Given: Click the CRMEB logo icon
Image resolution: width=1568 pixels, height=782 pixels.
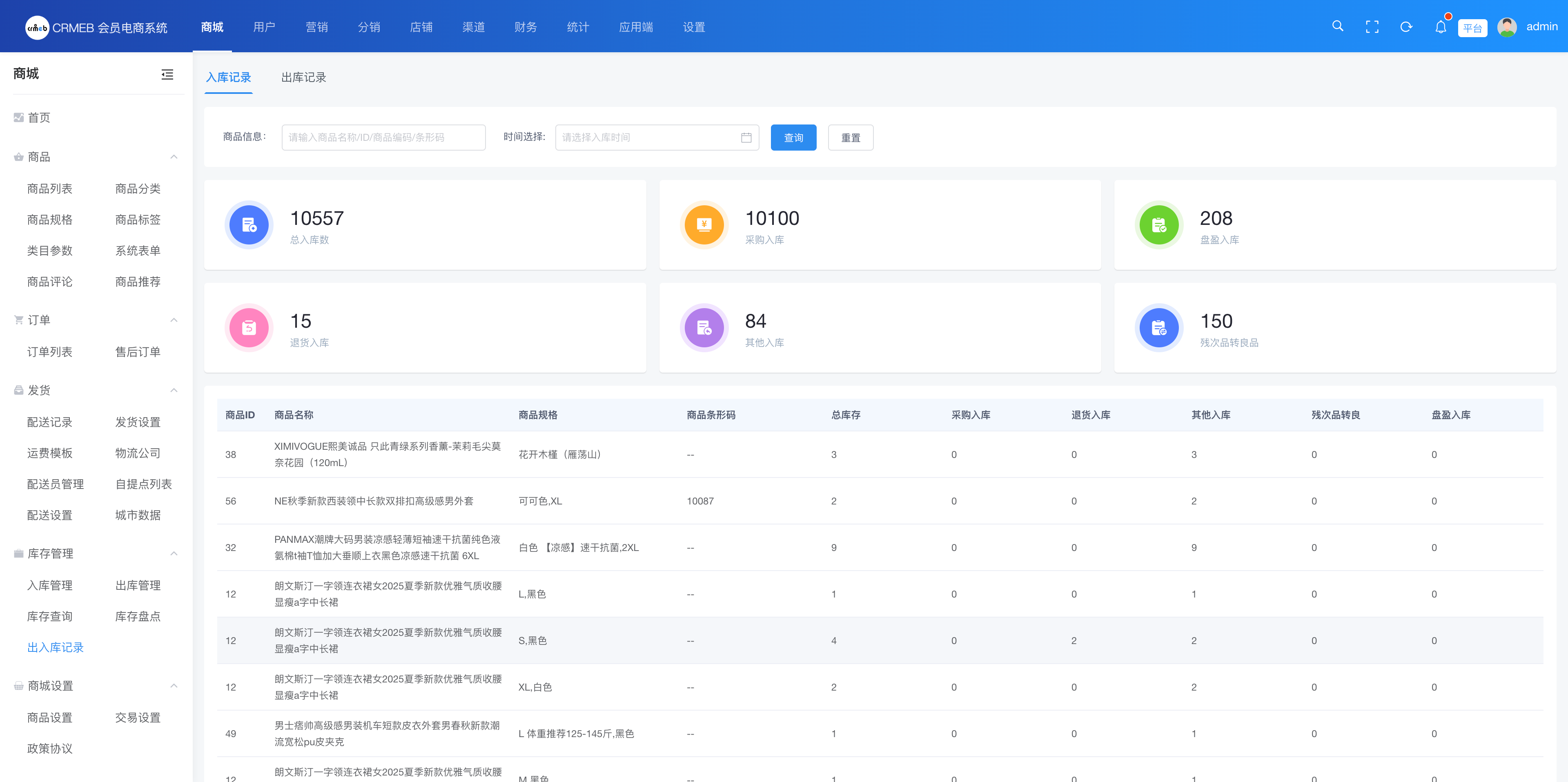Looking at the screenshot, I should 37,27.
